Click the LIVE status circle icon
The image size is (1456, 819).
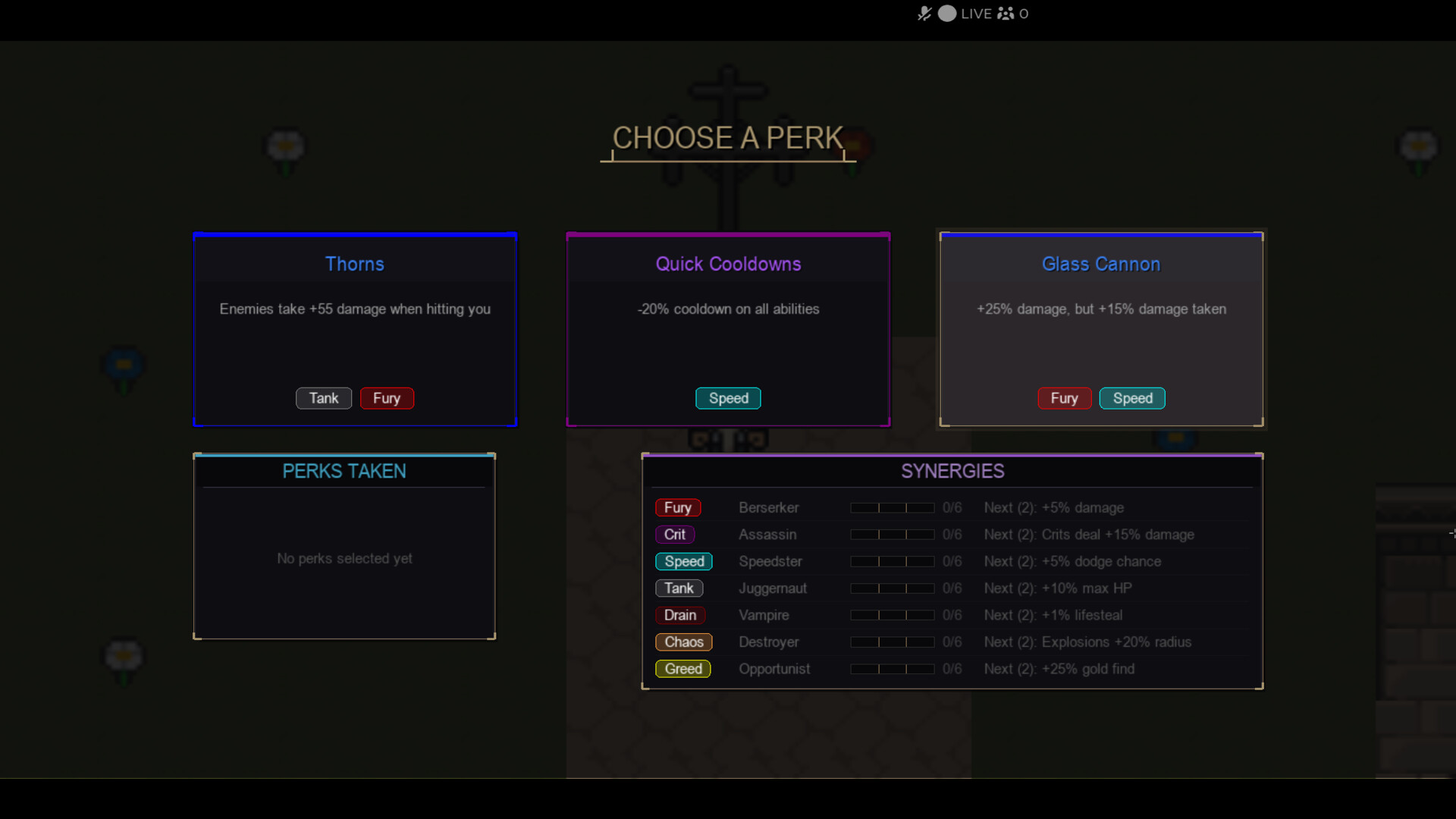(x=946, y=14)
